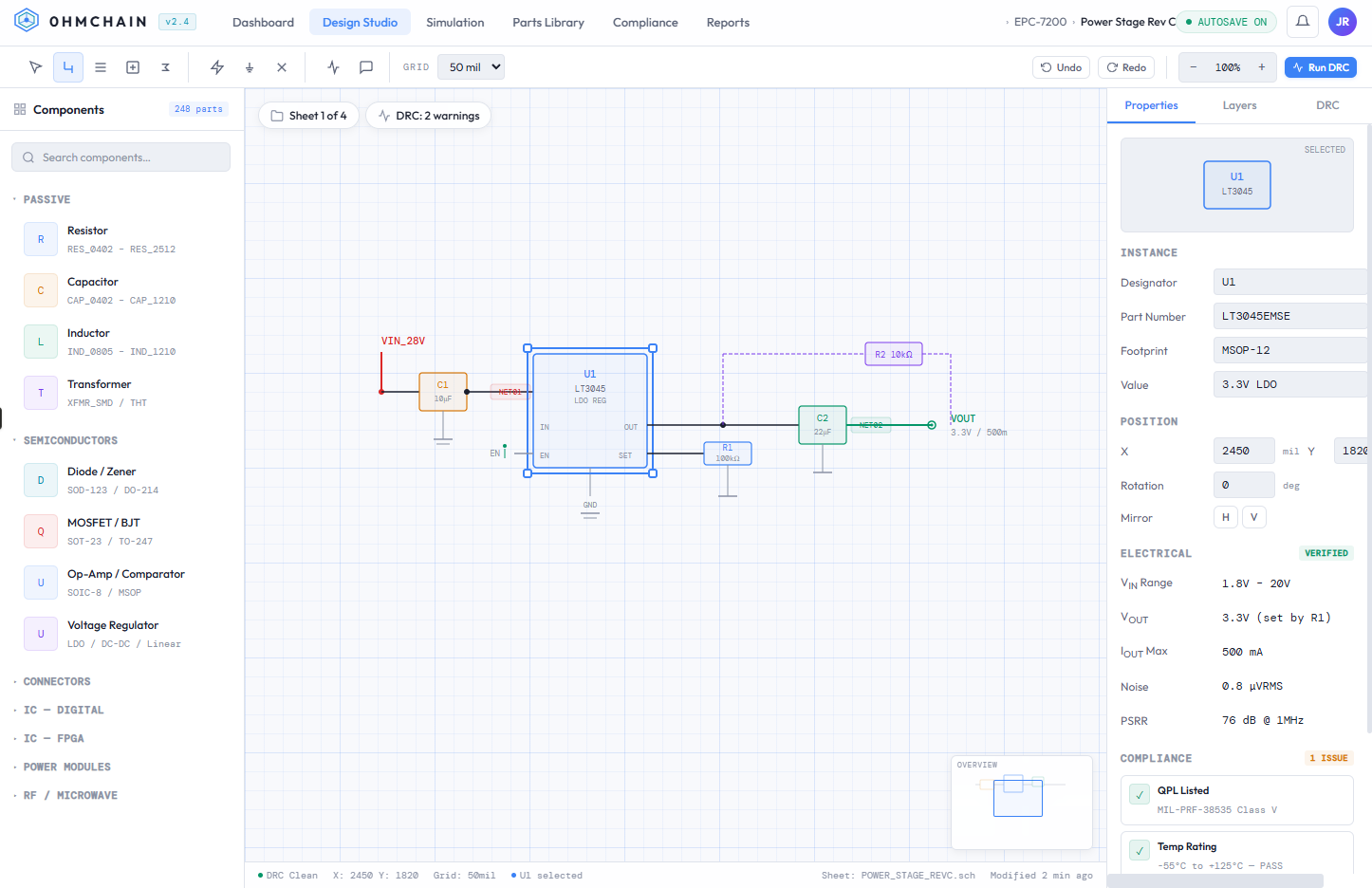Select the C2 capacitor on canvas

coord(823,424)
